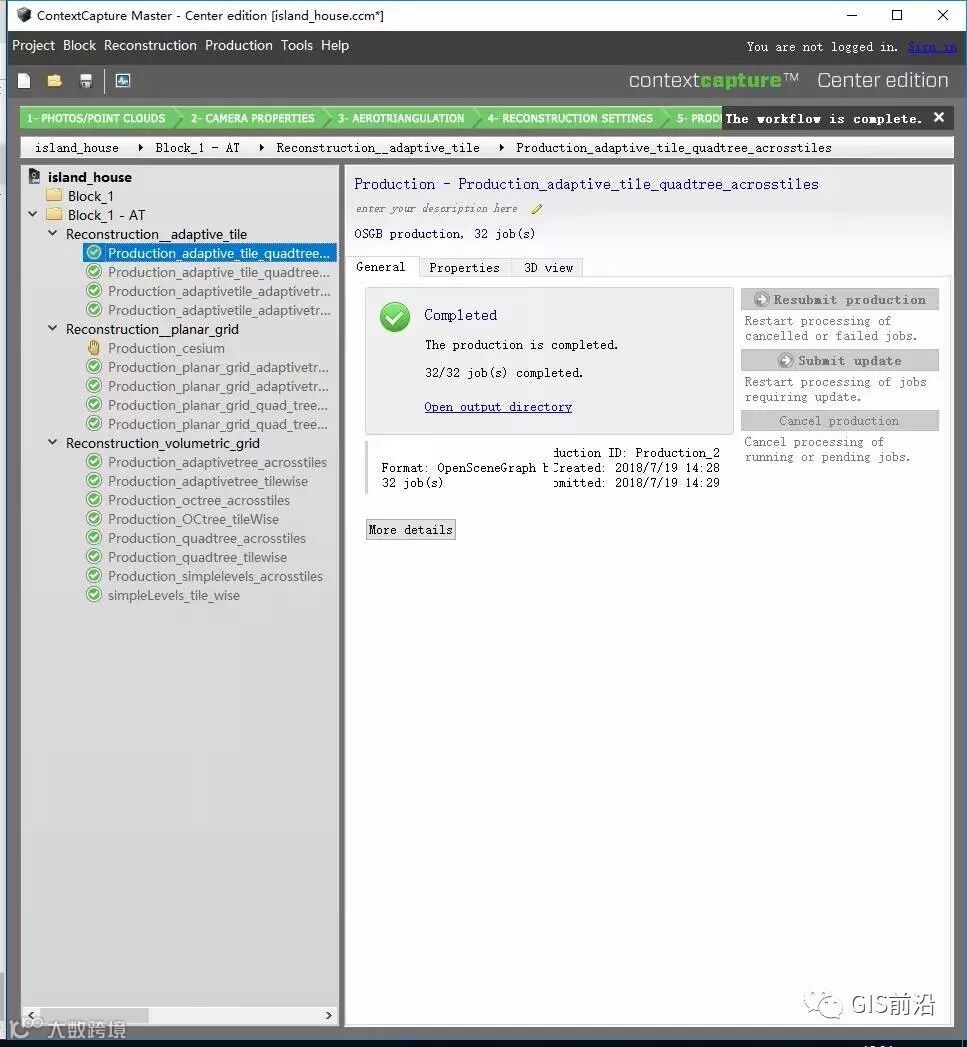The height and width of the screenshot is (1047, 967).
Task: Click Reconstruction__adaptive_tile in the breadcrumb
Action: coord(378,148)
